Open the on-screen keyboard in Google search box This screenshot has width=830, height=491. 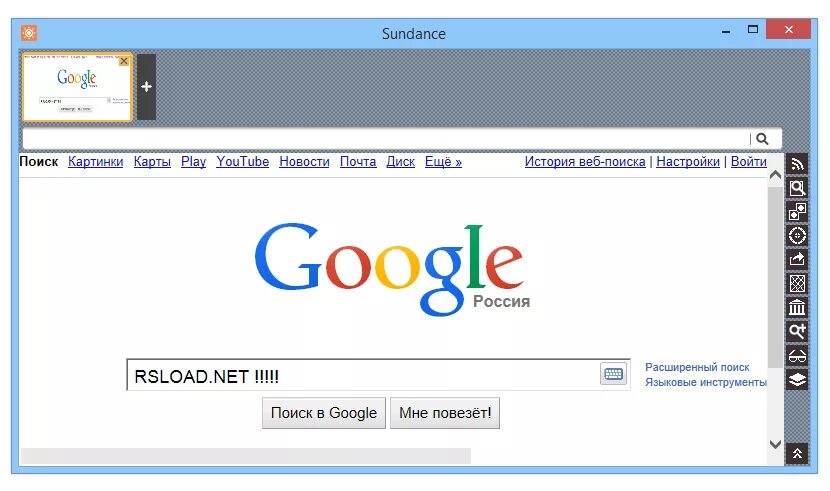tap(613, 374)
